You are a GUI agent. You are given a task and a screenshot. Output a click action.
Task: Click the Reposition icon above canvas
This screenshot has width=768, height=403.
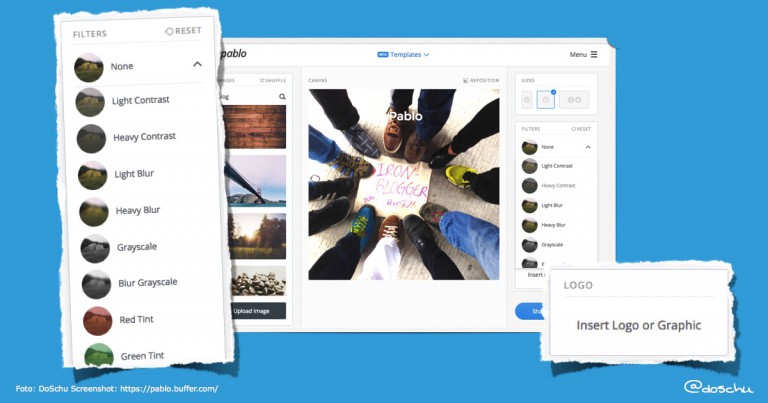466,80
